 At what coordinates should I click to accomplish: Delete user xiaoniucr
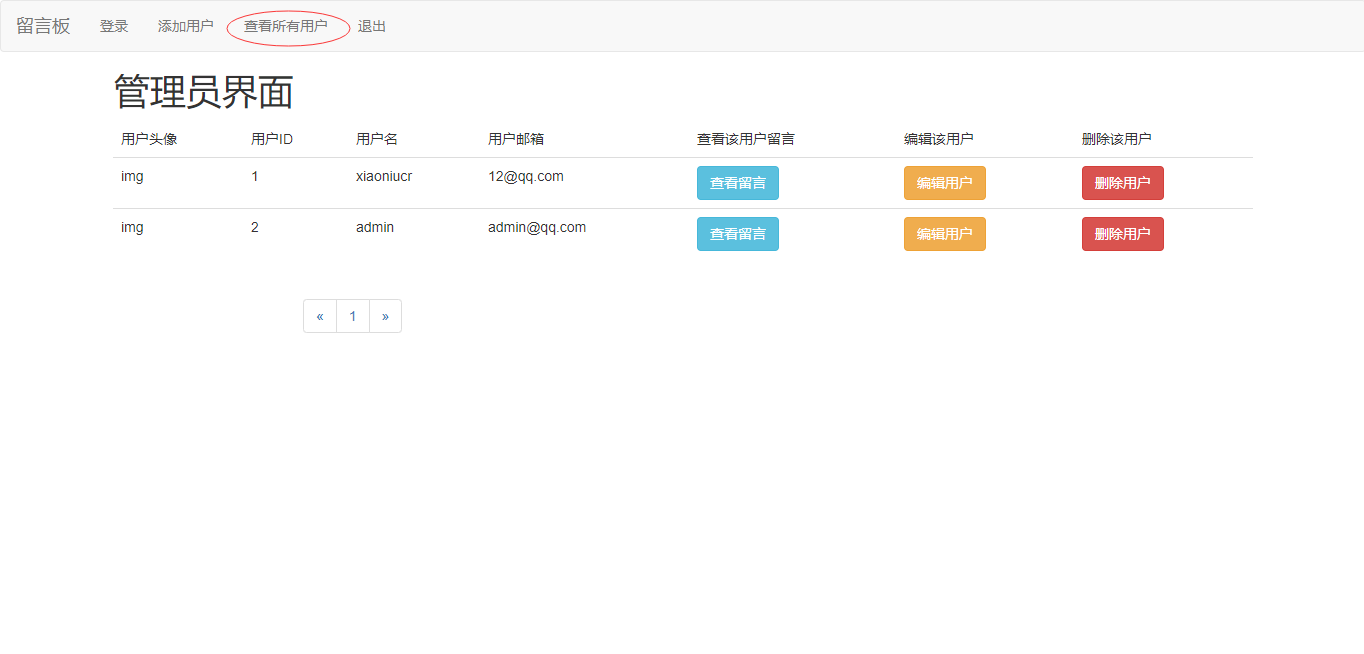point(1123,183)
